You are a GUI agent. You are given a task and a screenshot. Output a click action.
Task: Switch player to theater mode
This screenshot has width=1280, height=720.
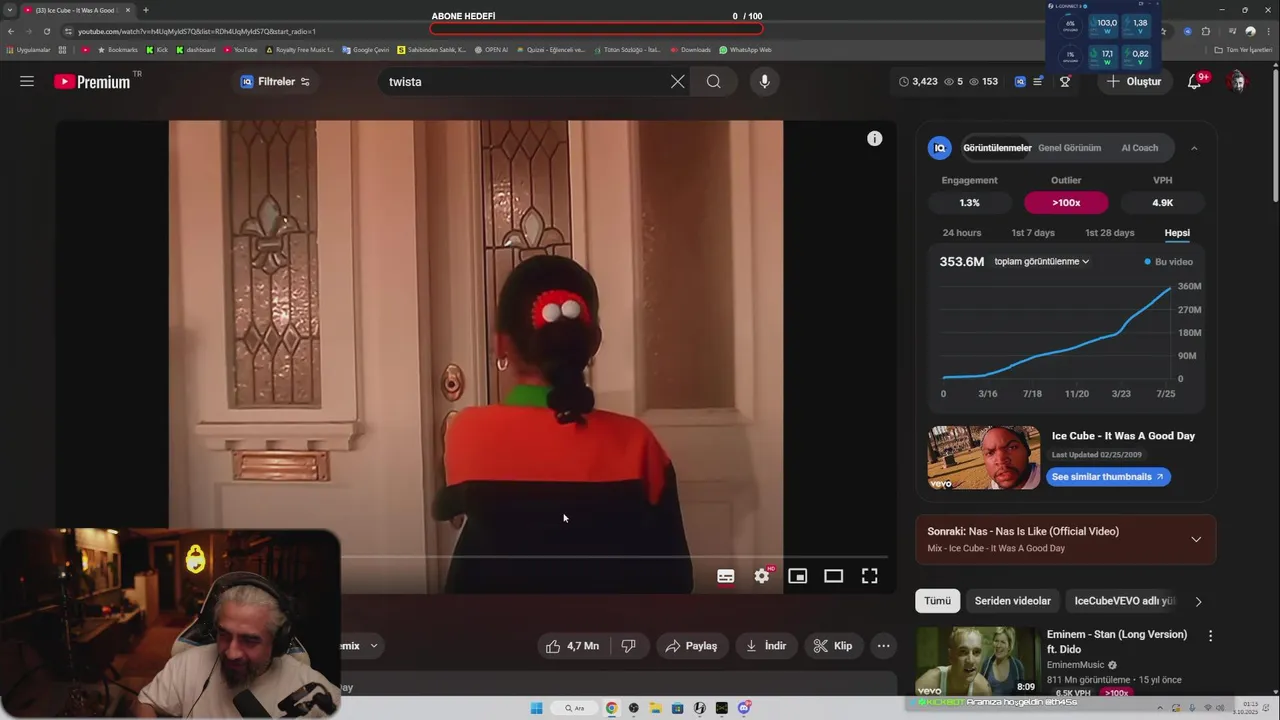[x=833, y=576]
